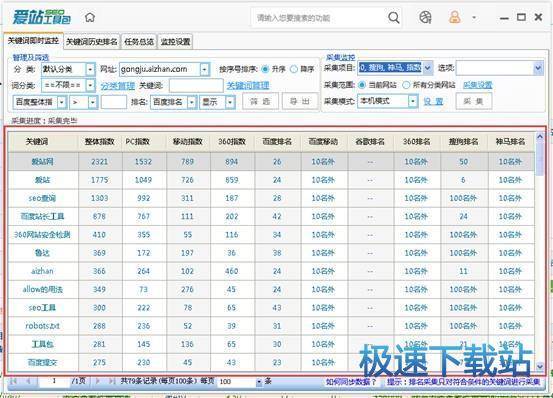Viewport: 553px width, 398px height.
Task: Click value 2321 in 整体指数 column
Action: pos(99,162)
